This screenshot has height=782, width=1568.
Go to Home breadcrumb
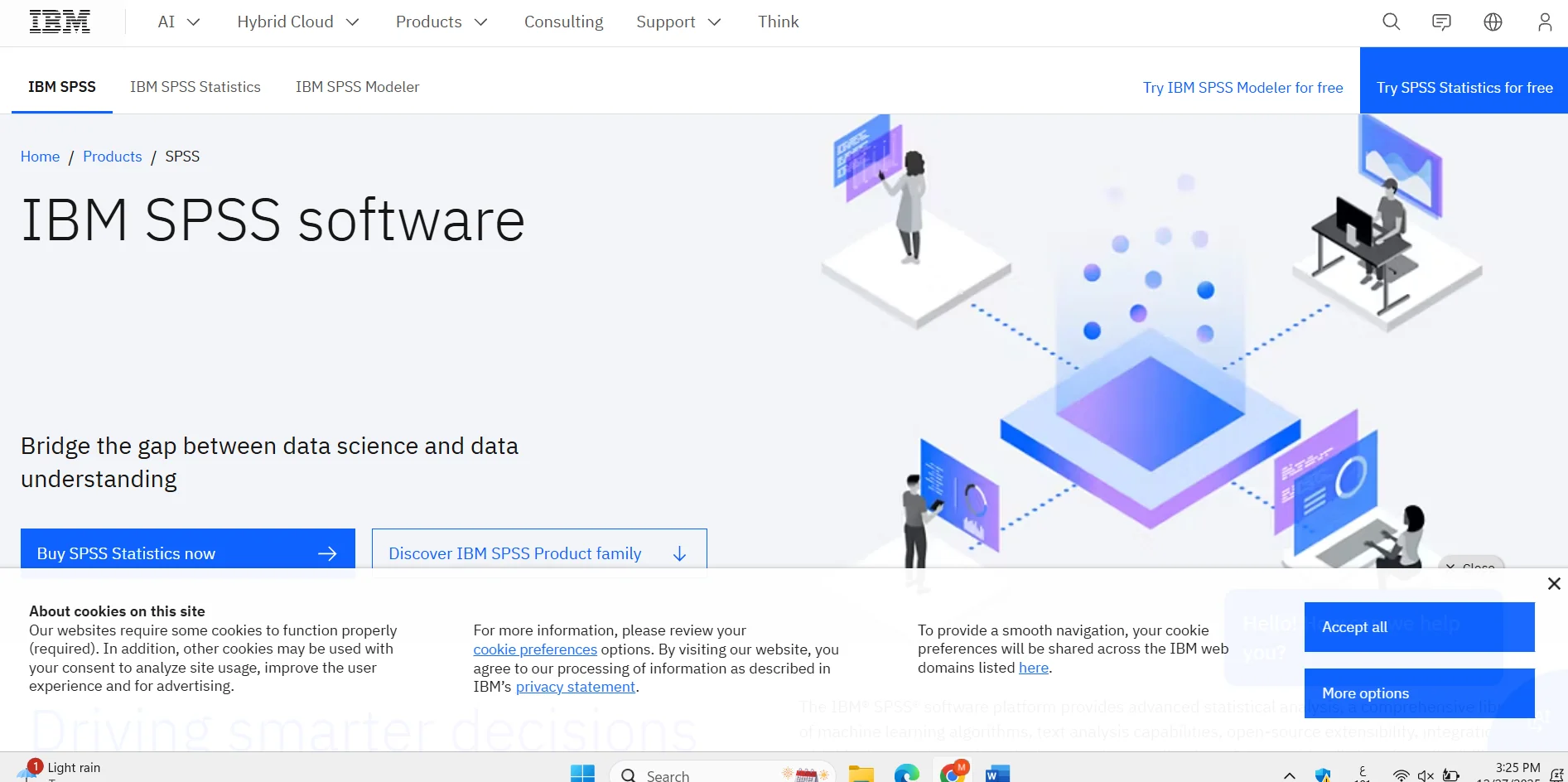40,157
